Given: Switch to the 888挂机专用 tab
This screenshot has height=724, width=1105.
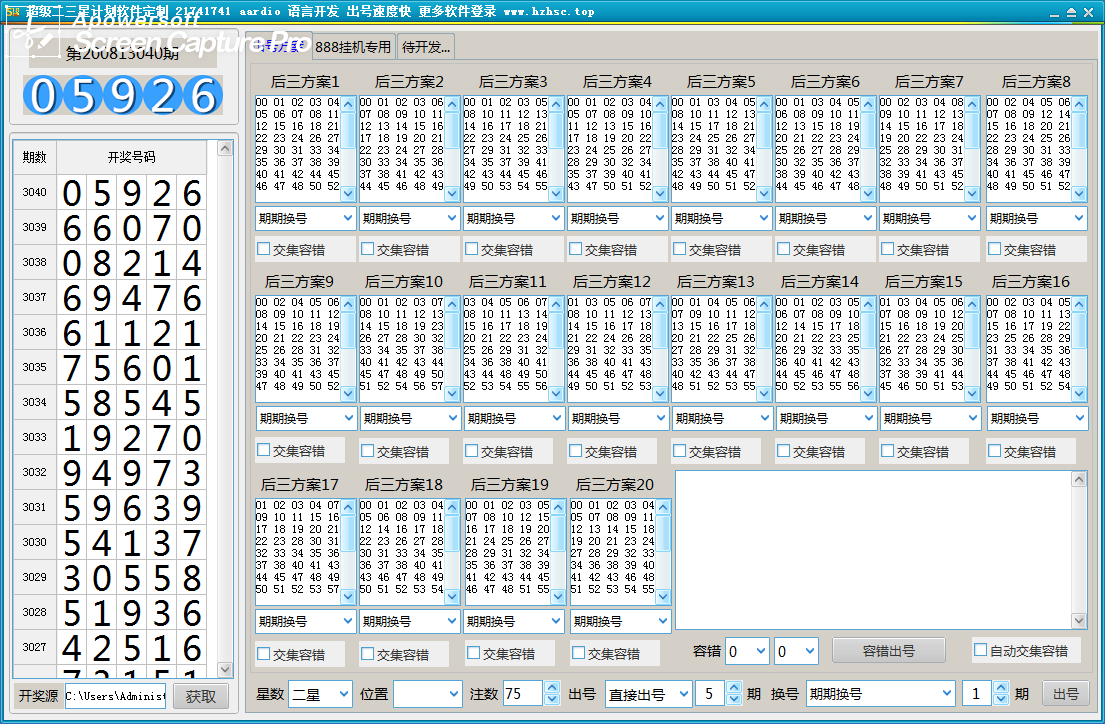Looking at the screenshot, I should point(352,47).
